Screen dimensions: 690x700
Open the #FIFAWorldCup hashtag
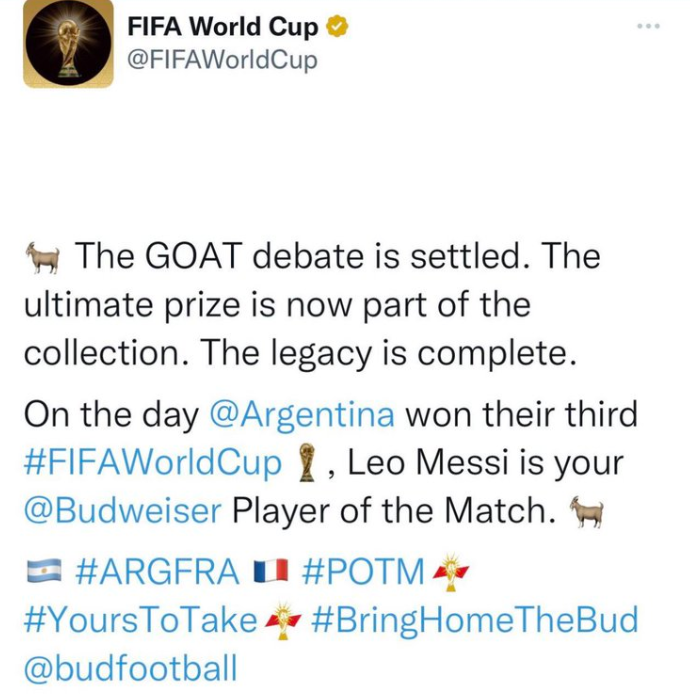point(153,463)
